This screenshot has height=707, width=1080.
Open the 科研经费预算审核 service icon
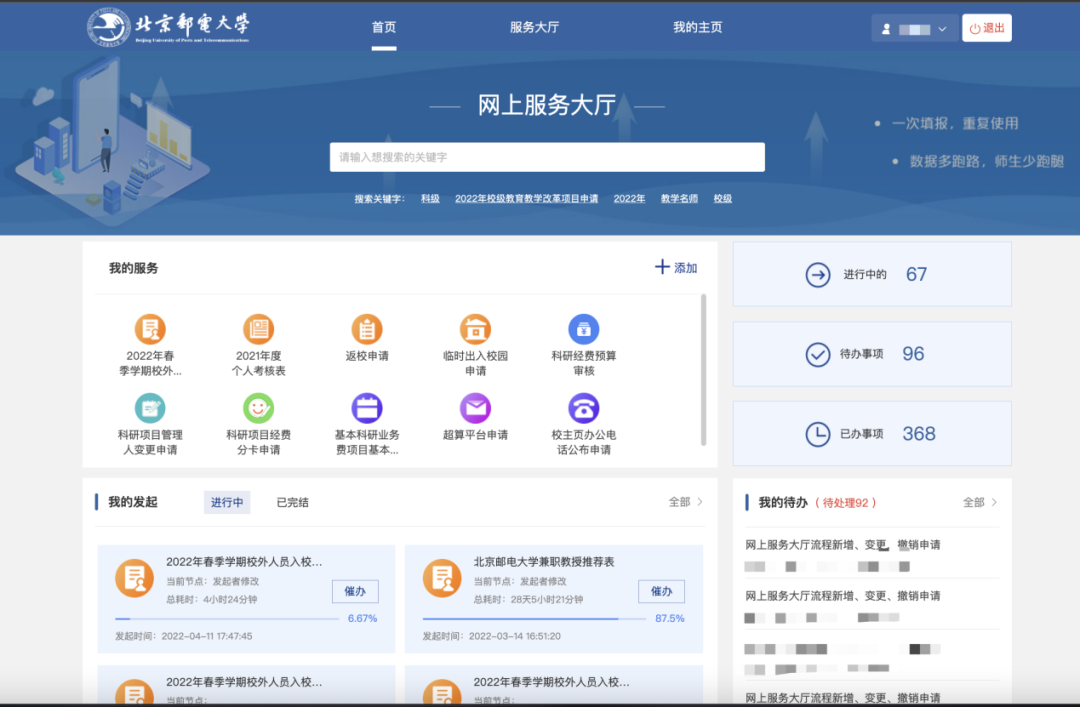click(x=584, y=329)
